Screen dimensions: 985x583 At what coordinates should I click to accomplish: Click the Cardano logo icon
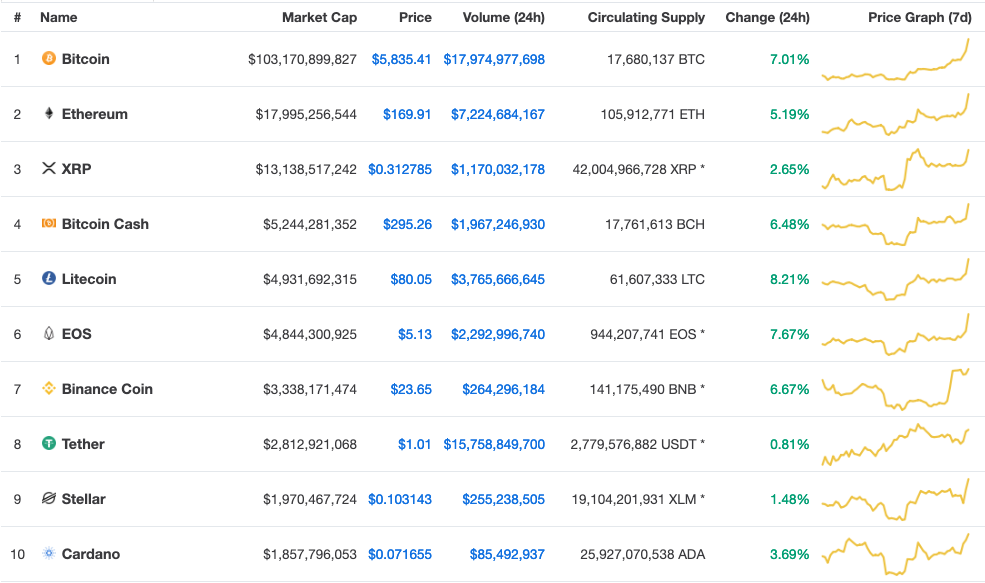coord(48,553)
